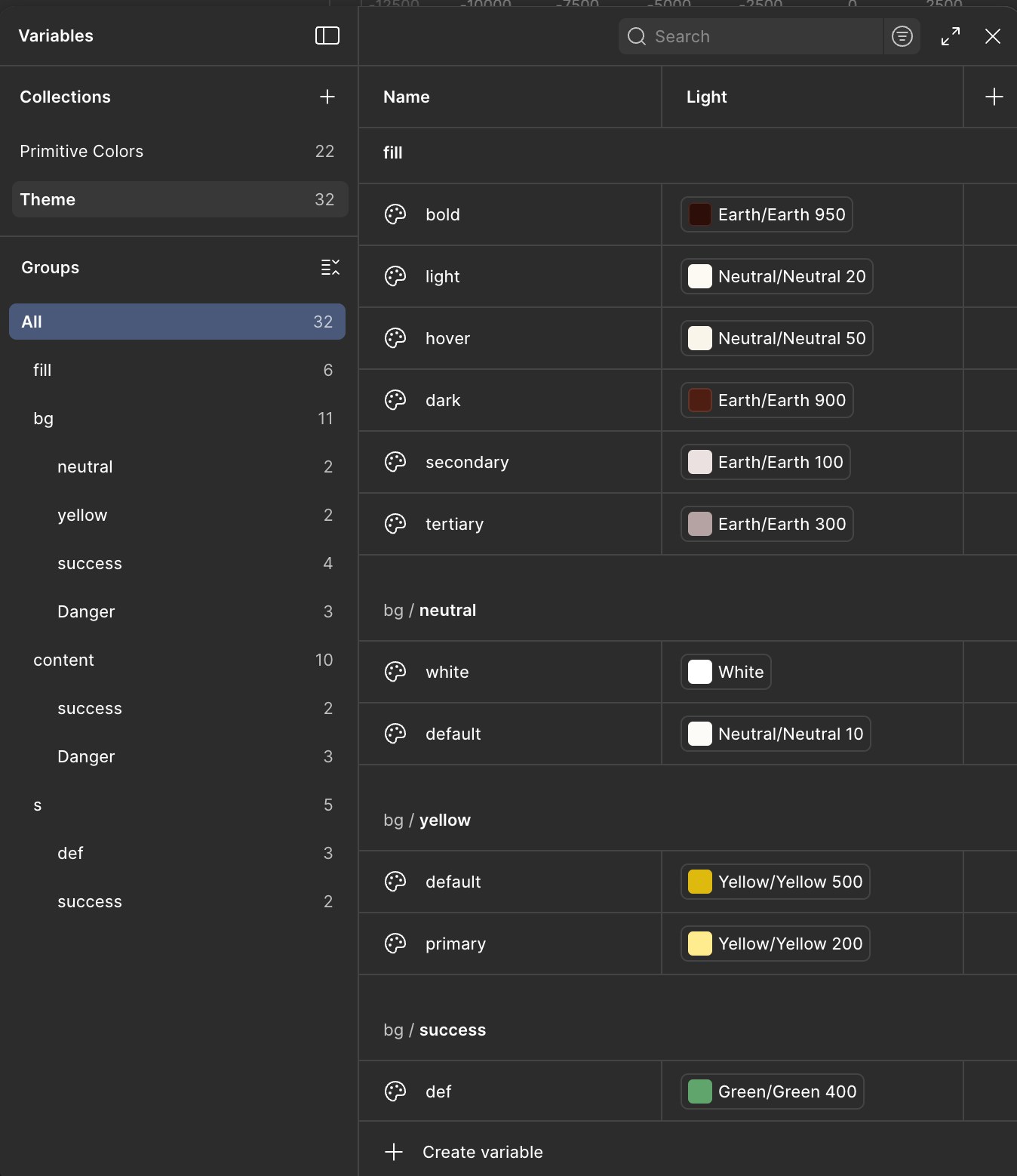Select the def subgroup under s

pos(177,853)
